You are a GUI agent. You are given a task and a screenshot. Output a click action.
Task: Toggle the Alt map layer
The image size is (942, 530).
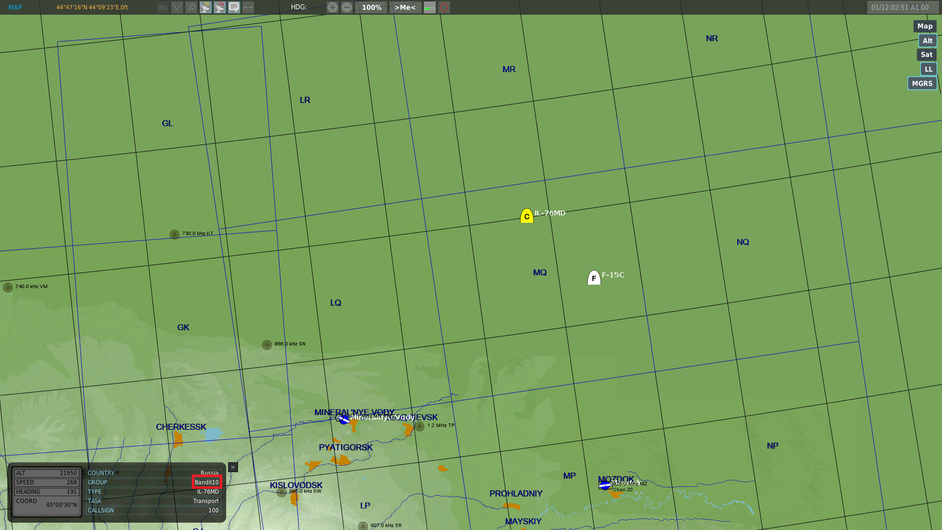pyautogui.click(x=927, y=41)
